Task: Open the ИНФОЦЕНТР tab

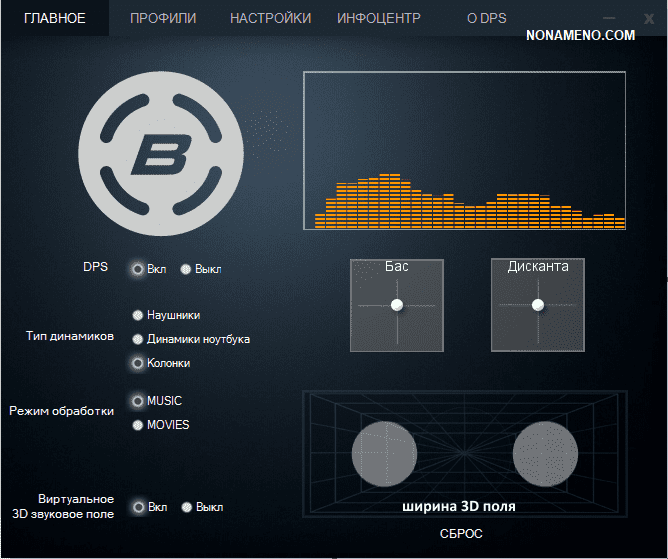Action: pos(379,18)
